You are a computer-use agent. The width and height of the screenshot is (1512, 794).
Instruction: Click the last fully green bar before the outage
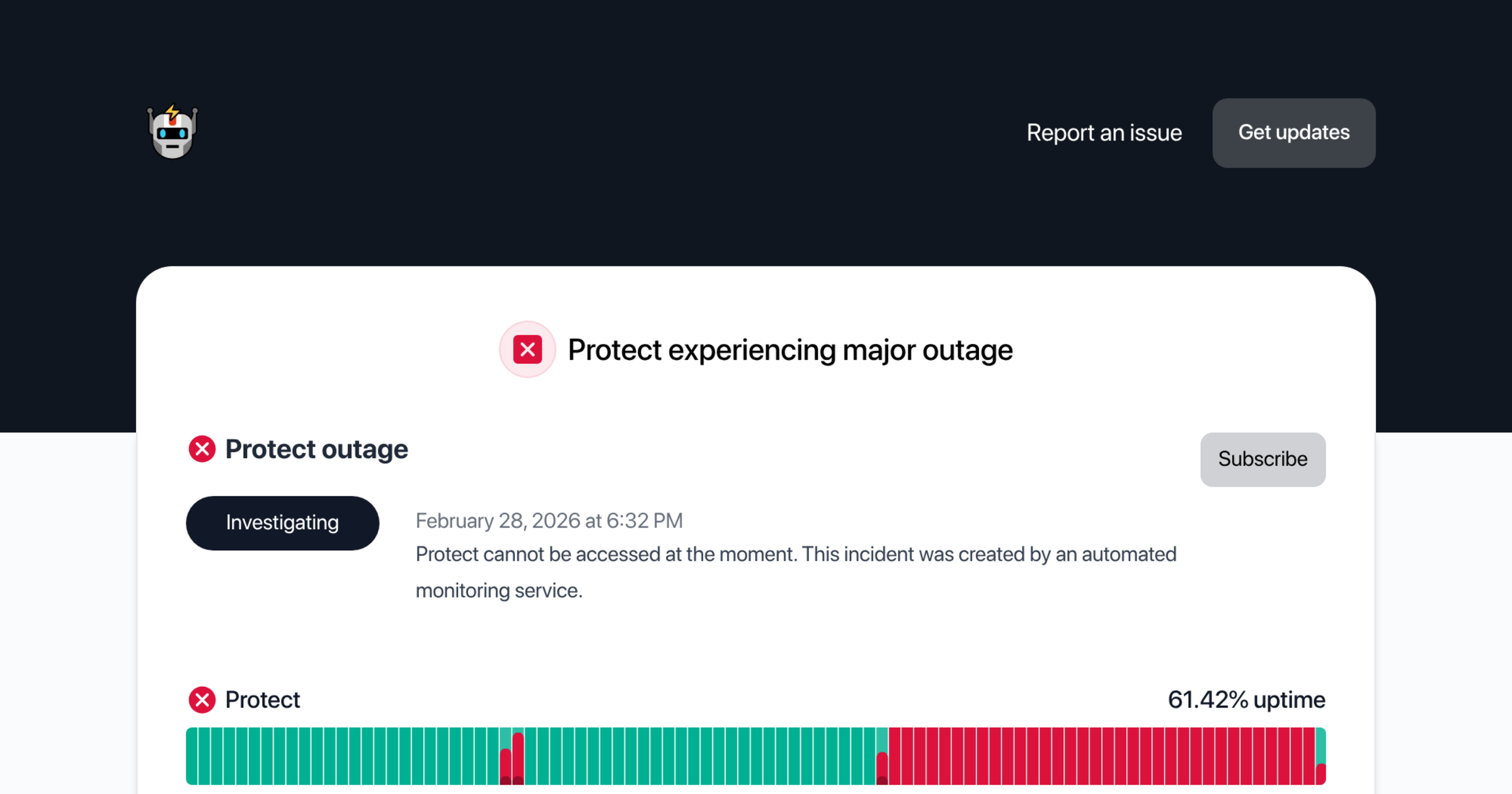tap(869, 756)
